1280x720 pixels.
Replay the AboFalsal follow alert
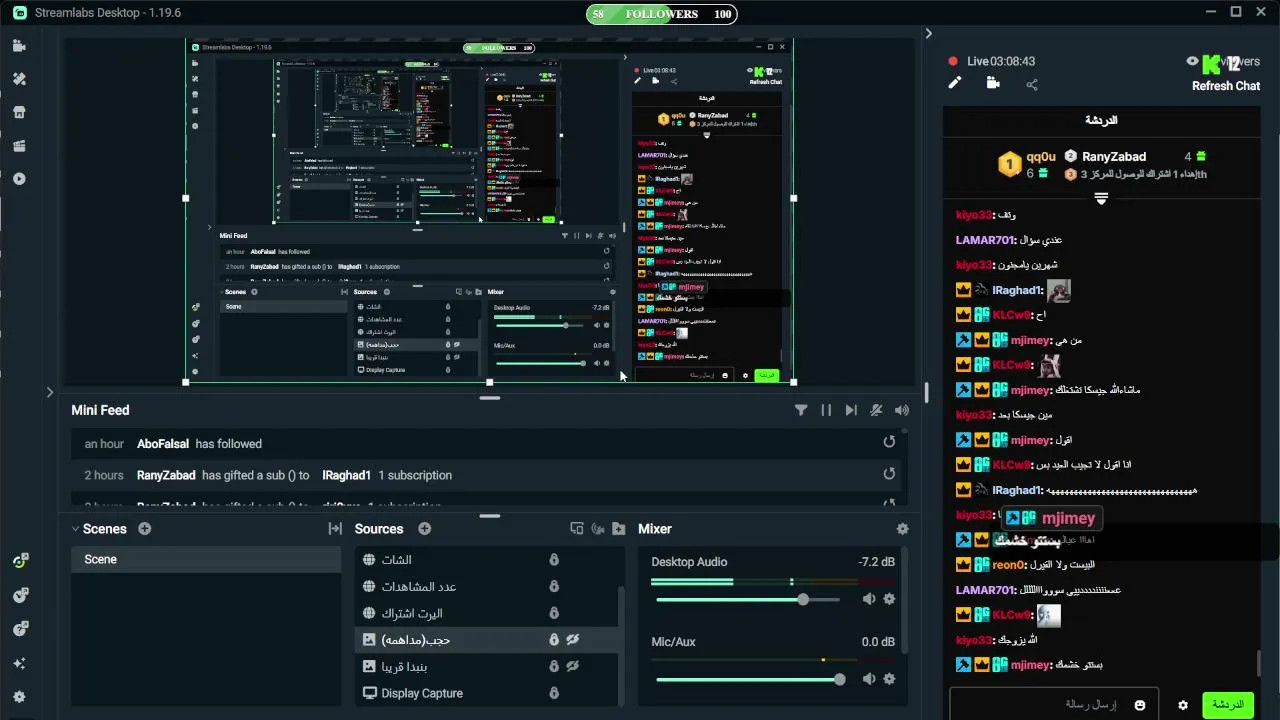point(889,442)
